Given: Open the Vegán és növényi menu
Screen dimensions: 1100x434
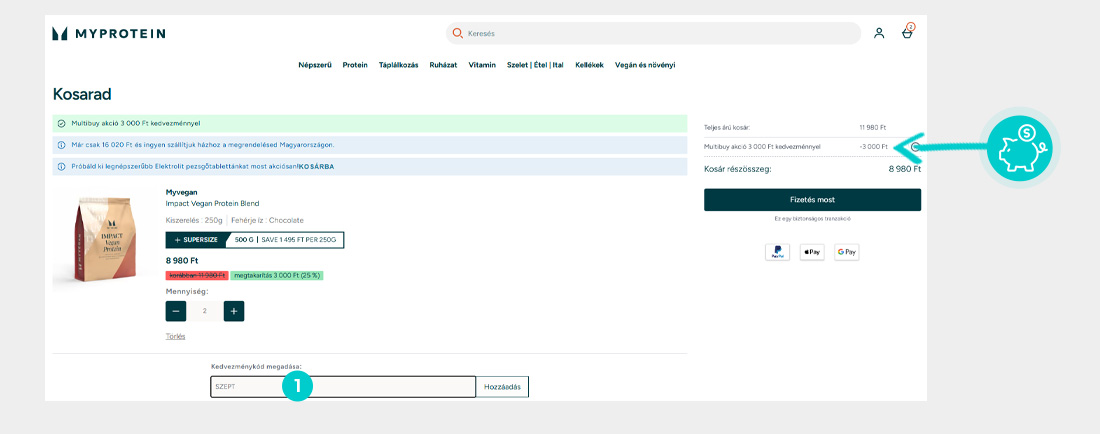Looking at the screenshot, I should coord(645,65).
